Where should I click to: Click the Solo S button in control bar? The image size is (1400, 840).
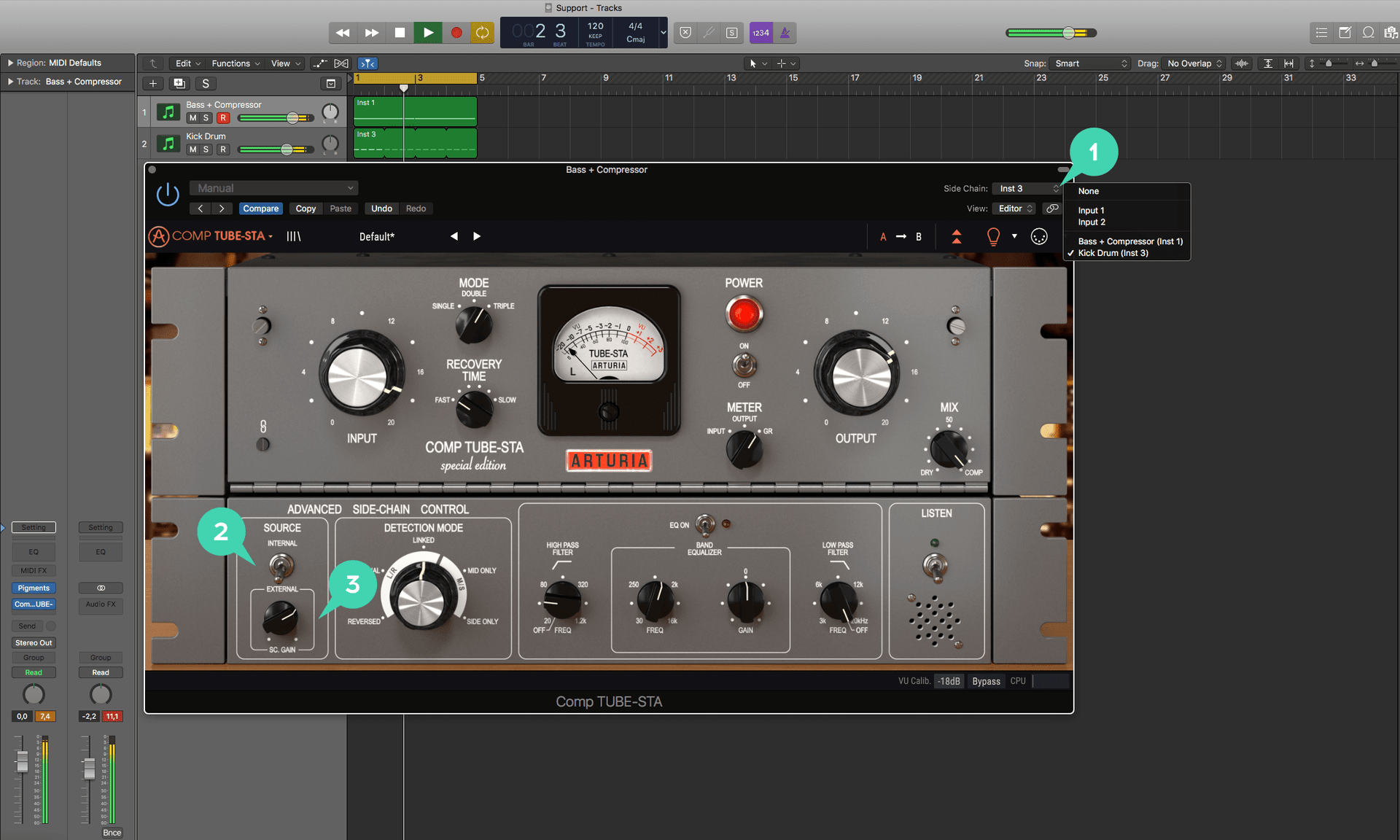(x=732, y=33)
